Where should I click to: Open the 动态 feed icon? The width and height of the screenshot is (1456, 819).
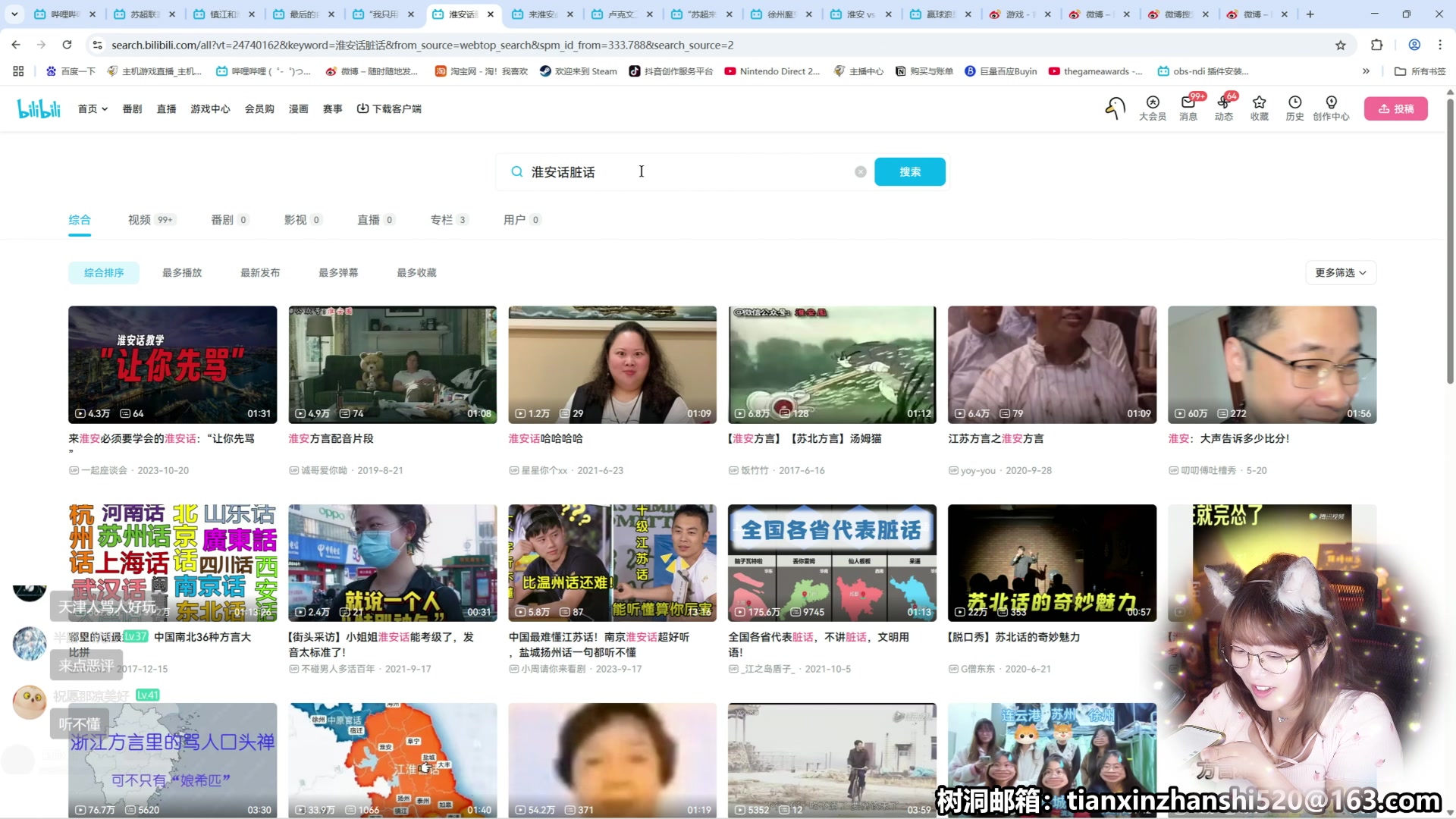1224,108
